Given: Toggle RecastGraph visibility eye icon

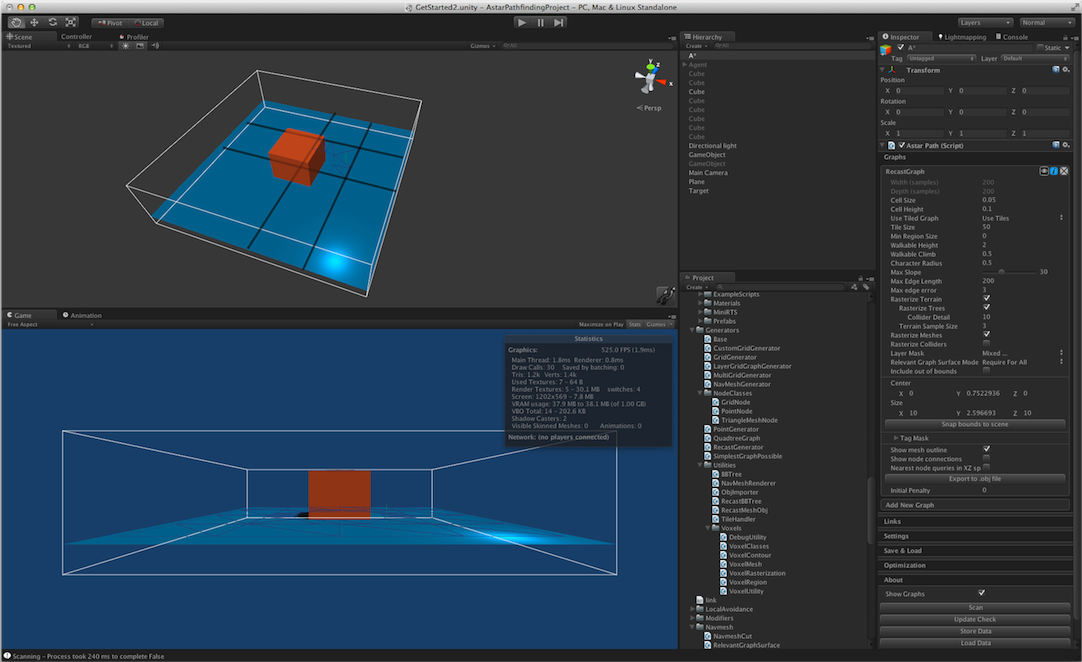Looking at the screenshot, I should pyautogui.click(x=1044, y=171).
